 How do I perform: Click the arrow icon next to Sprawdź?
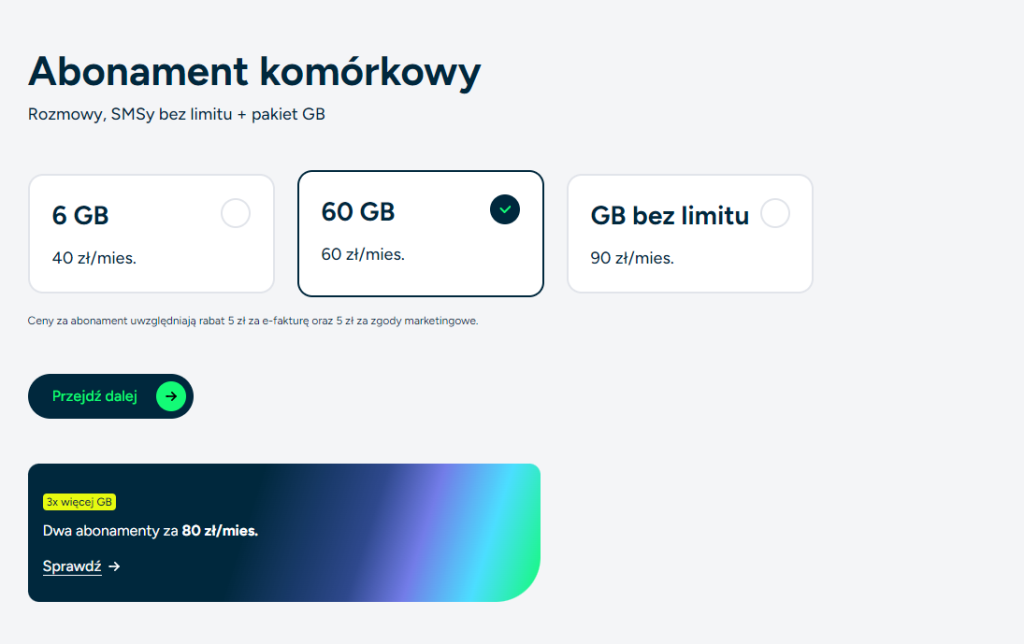pos(114,566)
